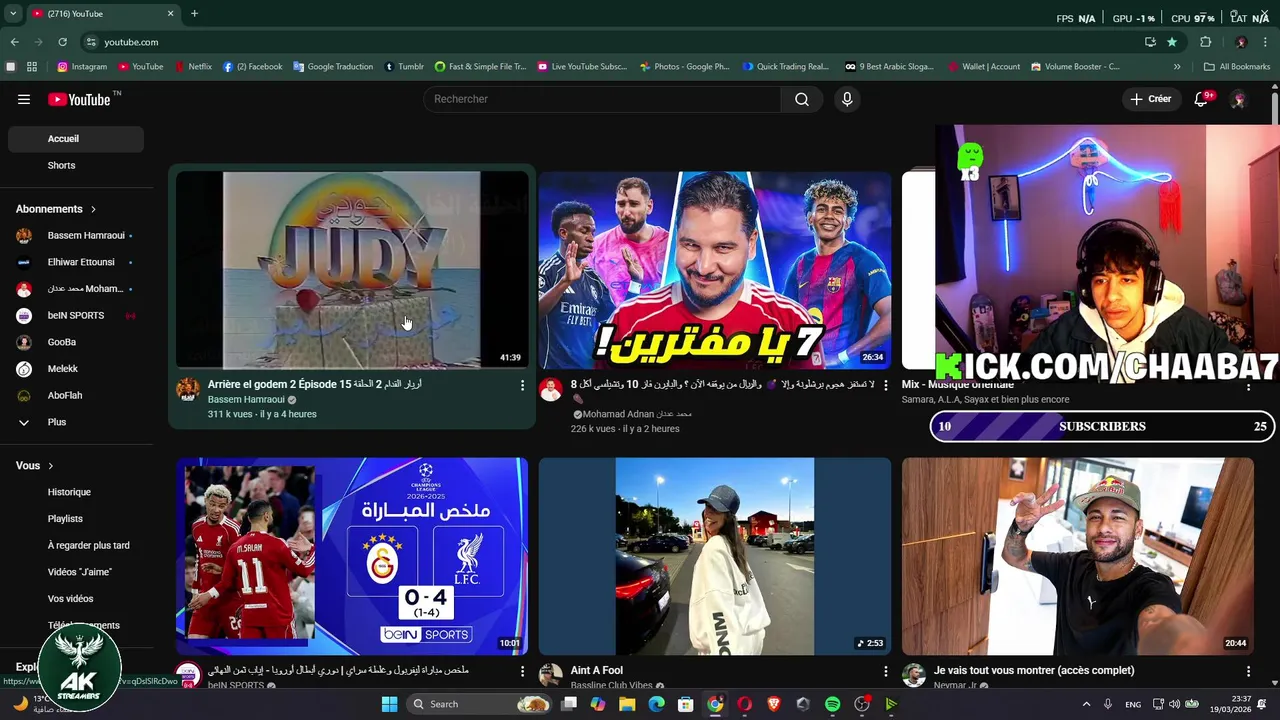
Task: Go back with the browser back arrow
Action: pyautogui.click(x=14, y=42)
